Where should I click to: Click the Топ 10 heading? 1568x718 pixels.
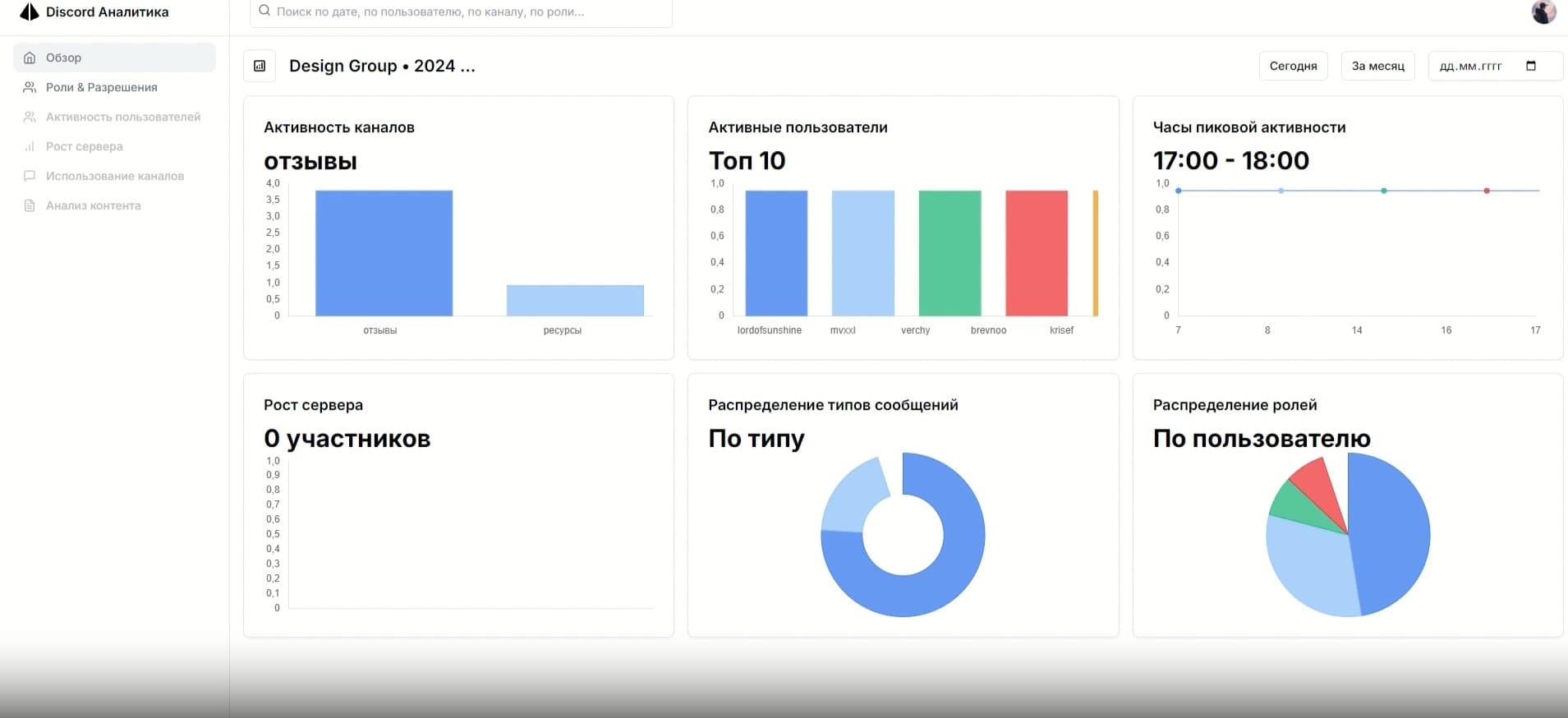point(747,160)
